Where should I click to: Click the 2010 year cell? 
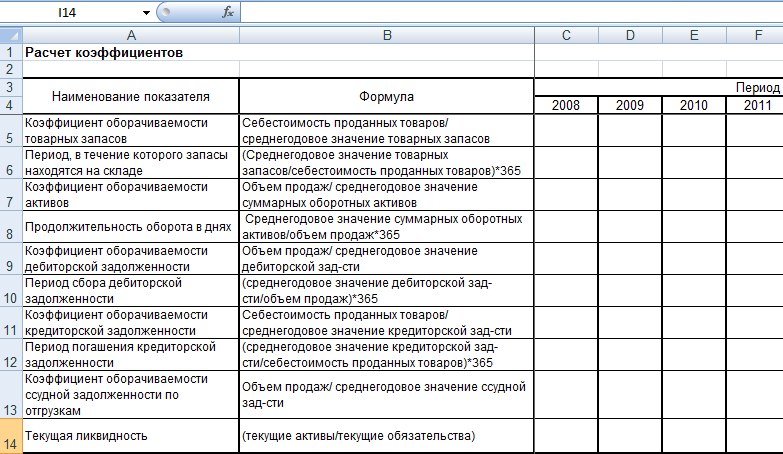[694, 105]
